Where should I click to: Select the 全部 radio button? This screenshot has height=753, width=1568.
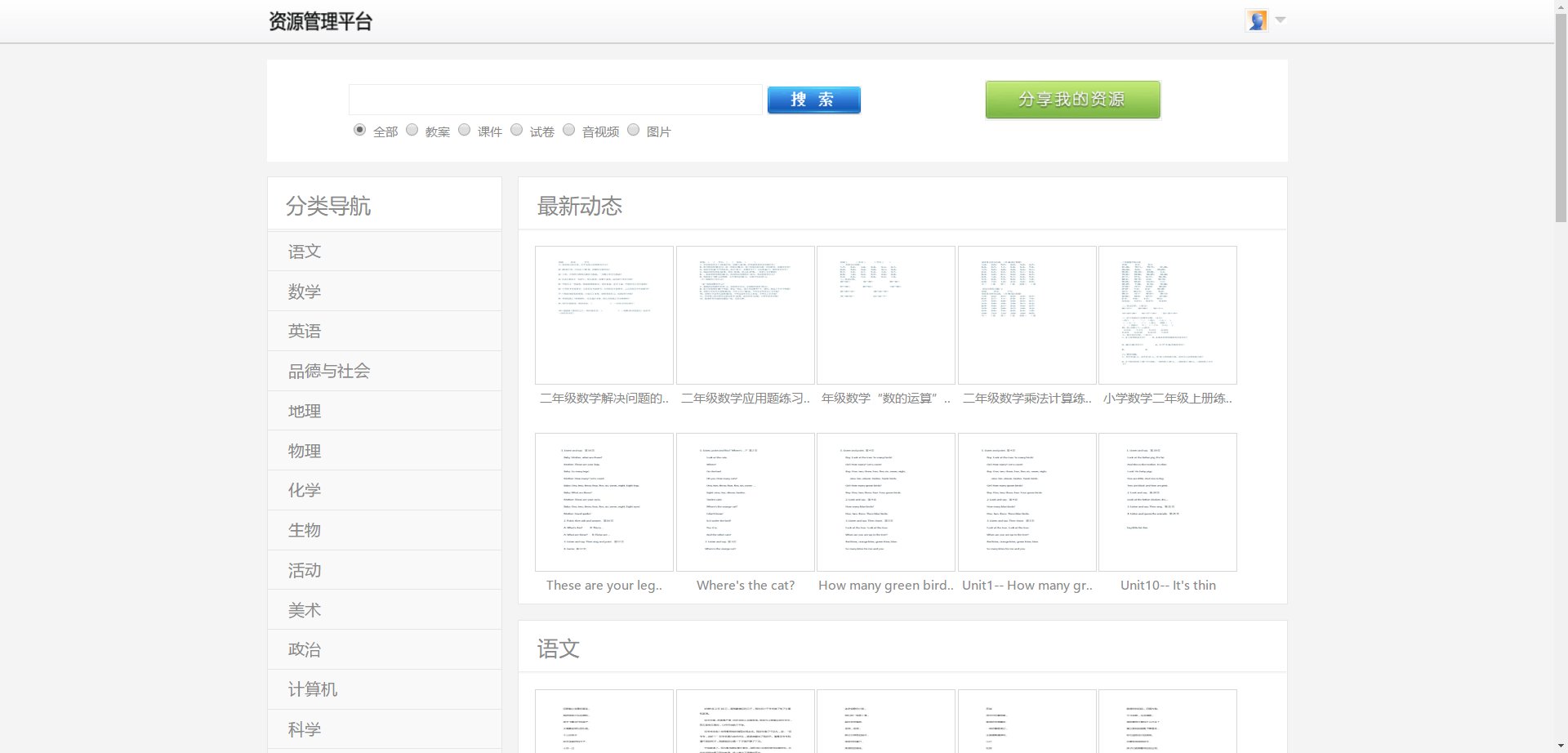(x=359, y=130)
